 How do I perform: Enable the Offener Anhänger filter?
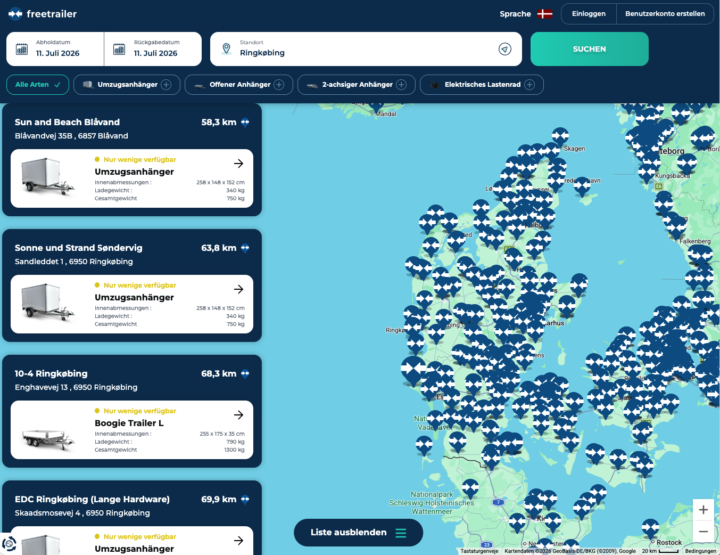[x=239, y=84]
